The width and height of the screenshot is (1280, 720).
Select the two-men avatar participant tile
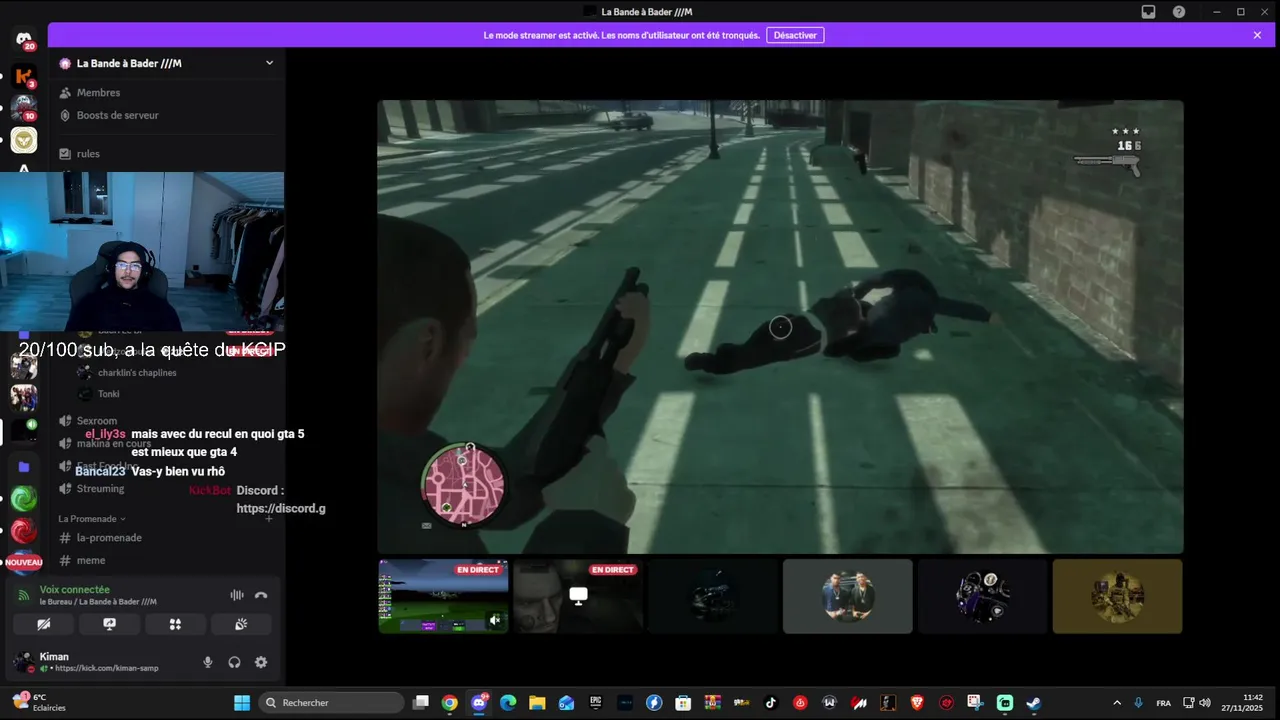pos(848,596)
